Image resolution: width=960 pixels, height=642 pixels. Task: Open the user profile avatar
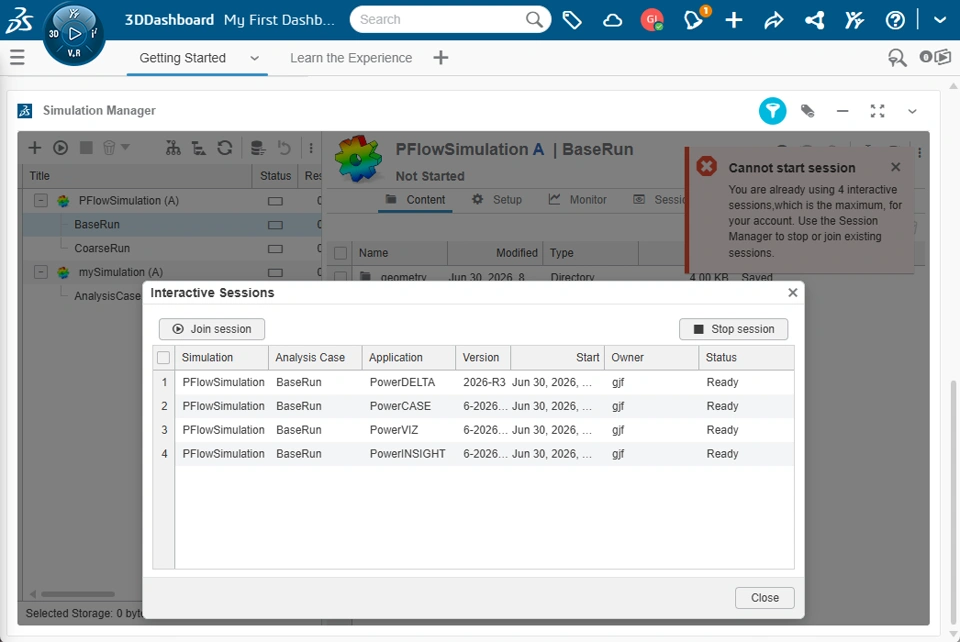[x=652, y=20]
